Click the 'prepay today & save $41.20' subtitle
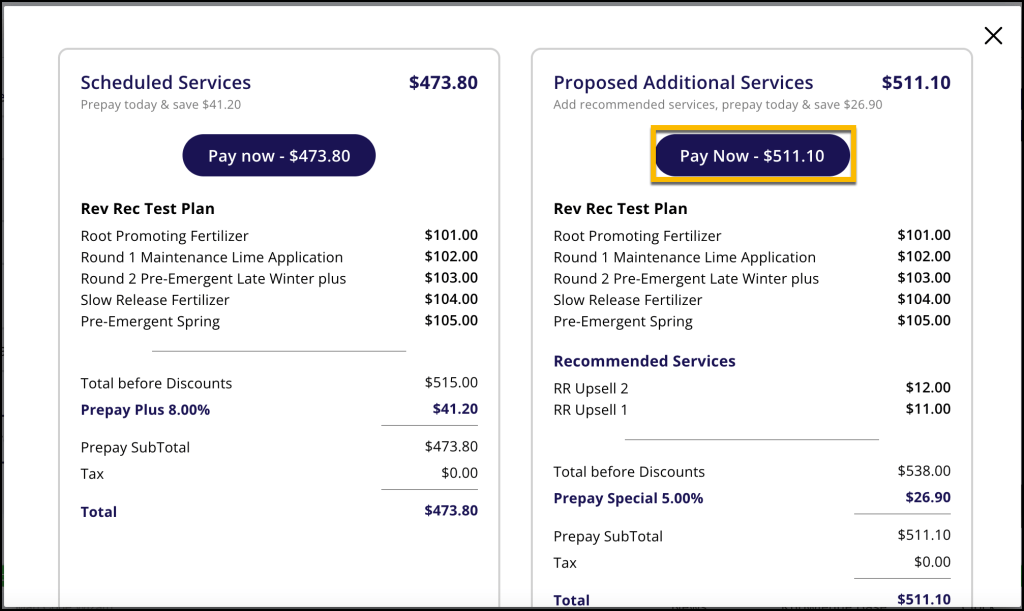Viewport: 1024px width, 611px height. [x=161, y=104]
